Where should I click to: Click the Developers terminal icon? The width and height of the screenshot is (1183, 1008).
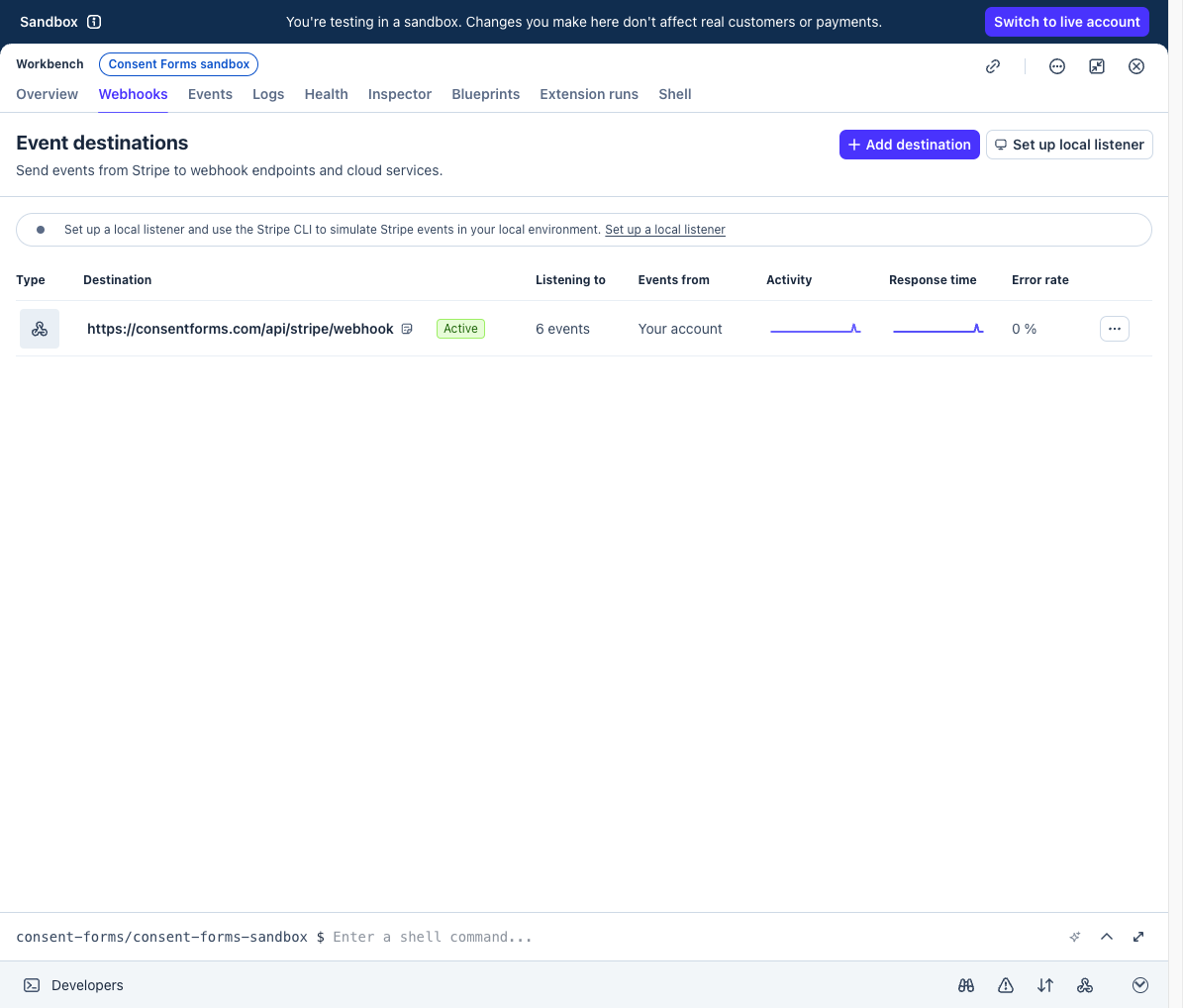[32, 985]
